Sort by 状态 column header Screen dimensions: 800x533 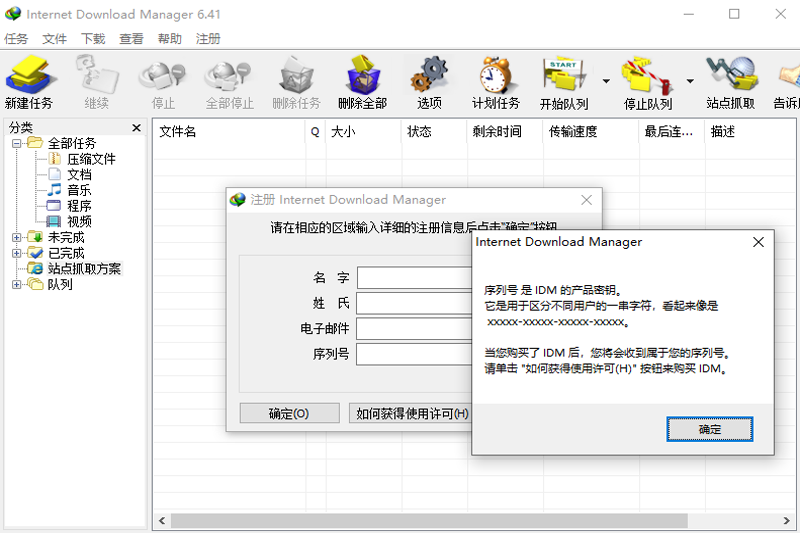(x=434, y=132)
